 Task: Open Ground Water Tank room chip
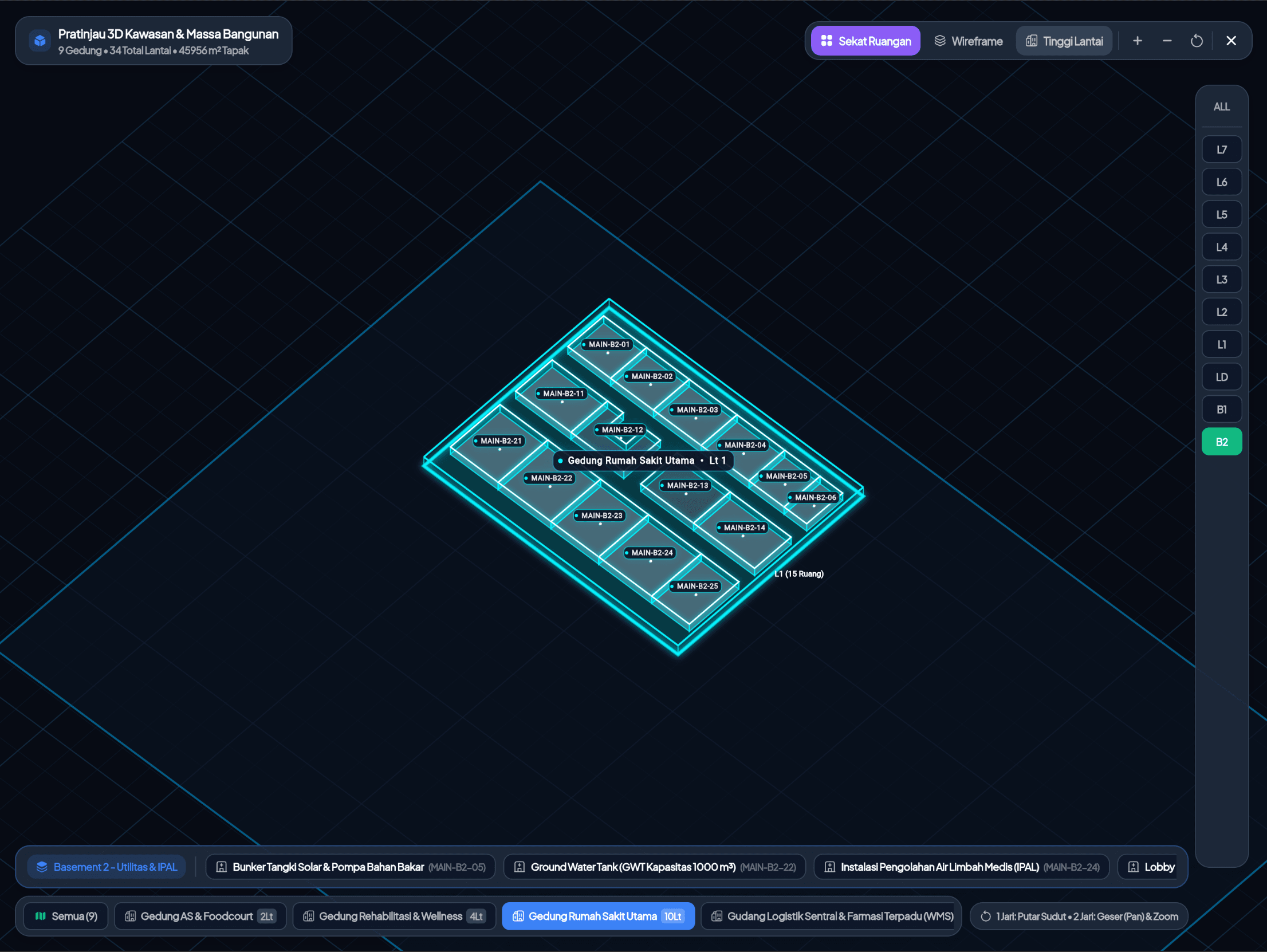click(x=654, y=867)
